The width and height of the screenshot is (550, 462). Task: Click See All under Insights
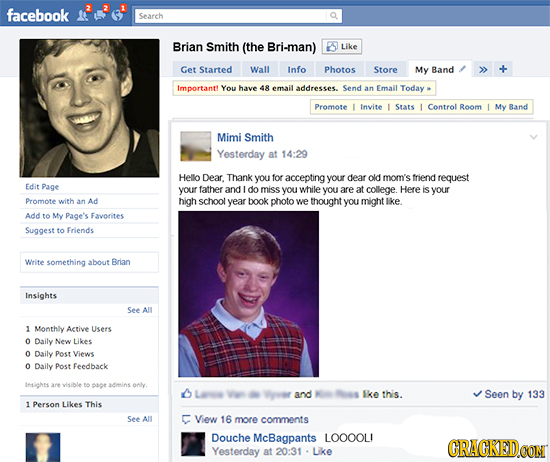pyautogui.click(x=140, y=310)
